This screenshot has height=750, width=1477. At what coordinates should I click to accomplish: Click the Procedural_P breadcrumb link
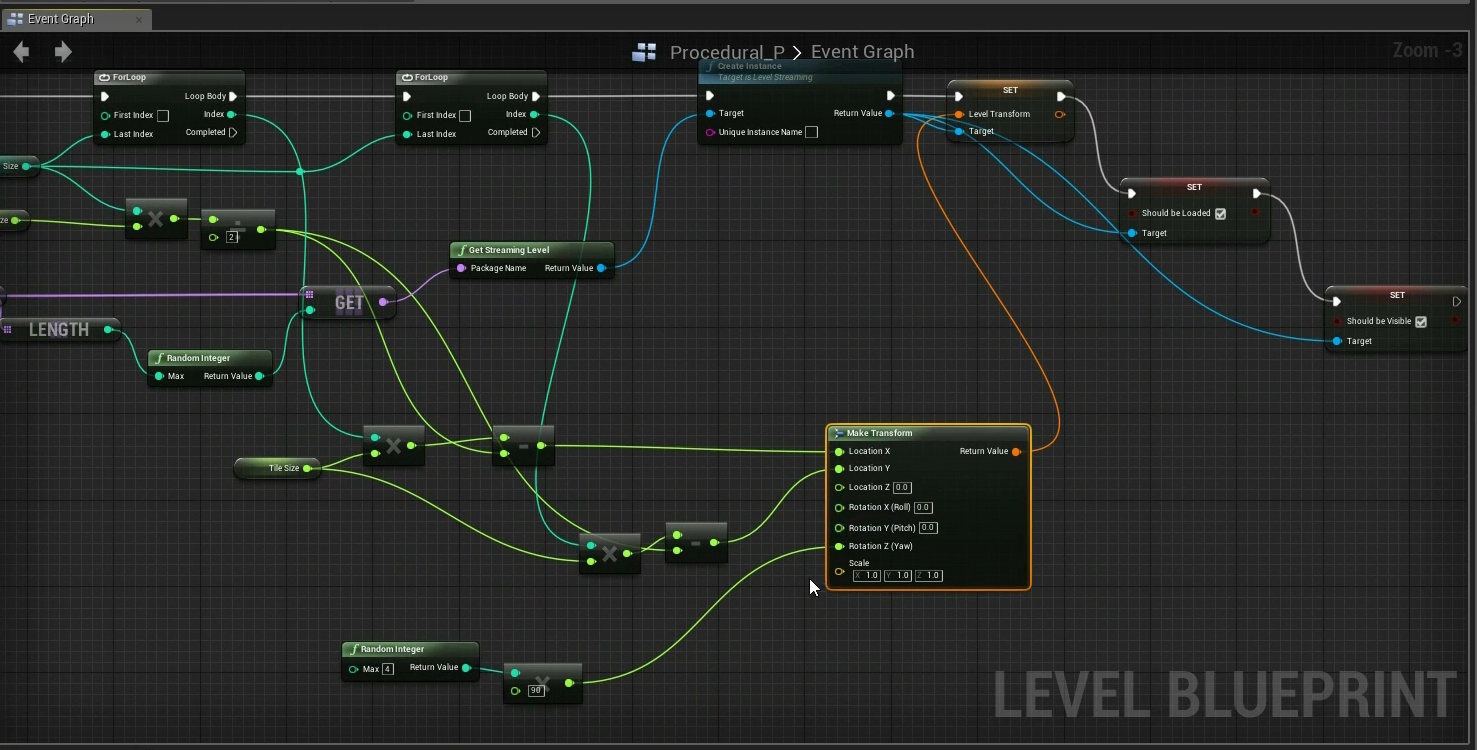coord(727,52)
